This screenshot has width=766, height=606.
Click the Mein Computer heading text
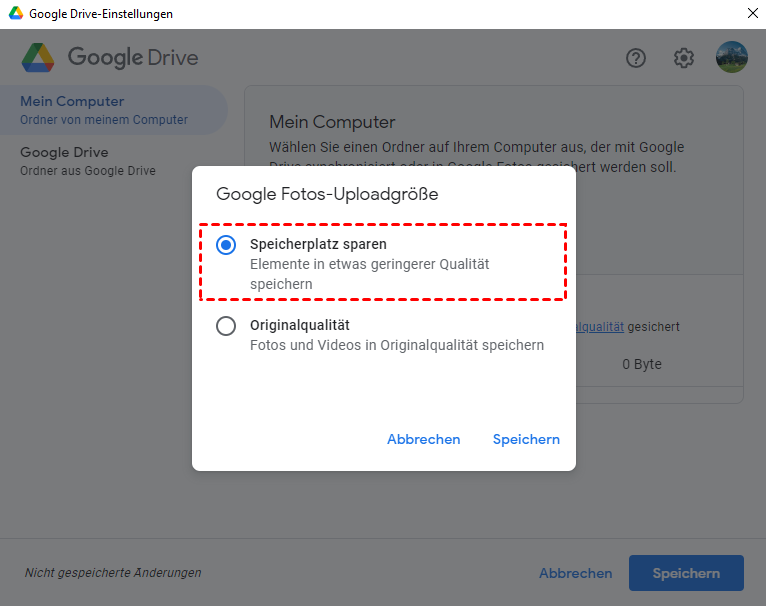[x=332, y=122]
